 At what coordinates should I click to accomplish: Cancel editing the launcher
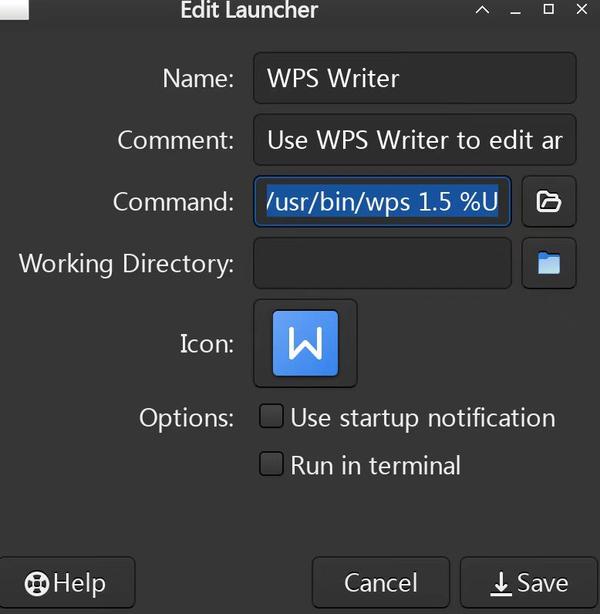coord(381,583)
